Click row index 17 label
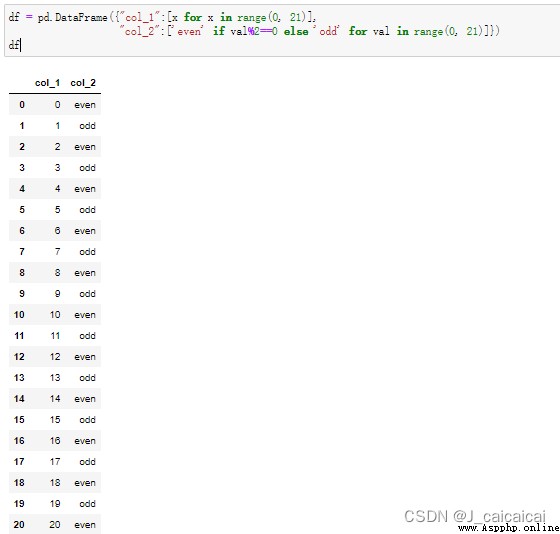Image resolution: width=560 pixels, height=534 pixels. coord(19,462)
